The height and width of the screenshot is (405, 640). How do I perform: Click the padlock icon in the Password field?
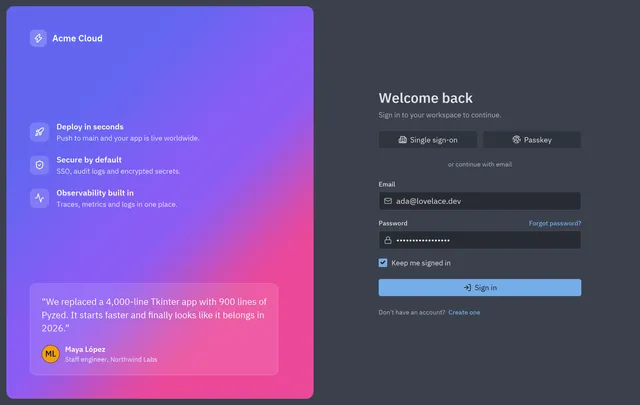click(x=388, y=240)
